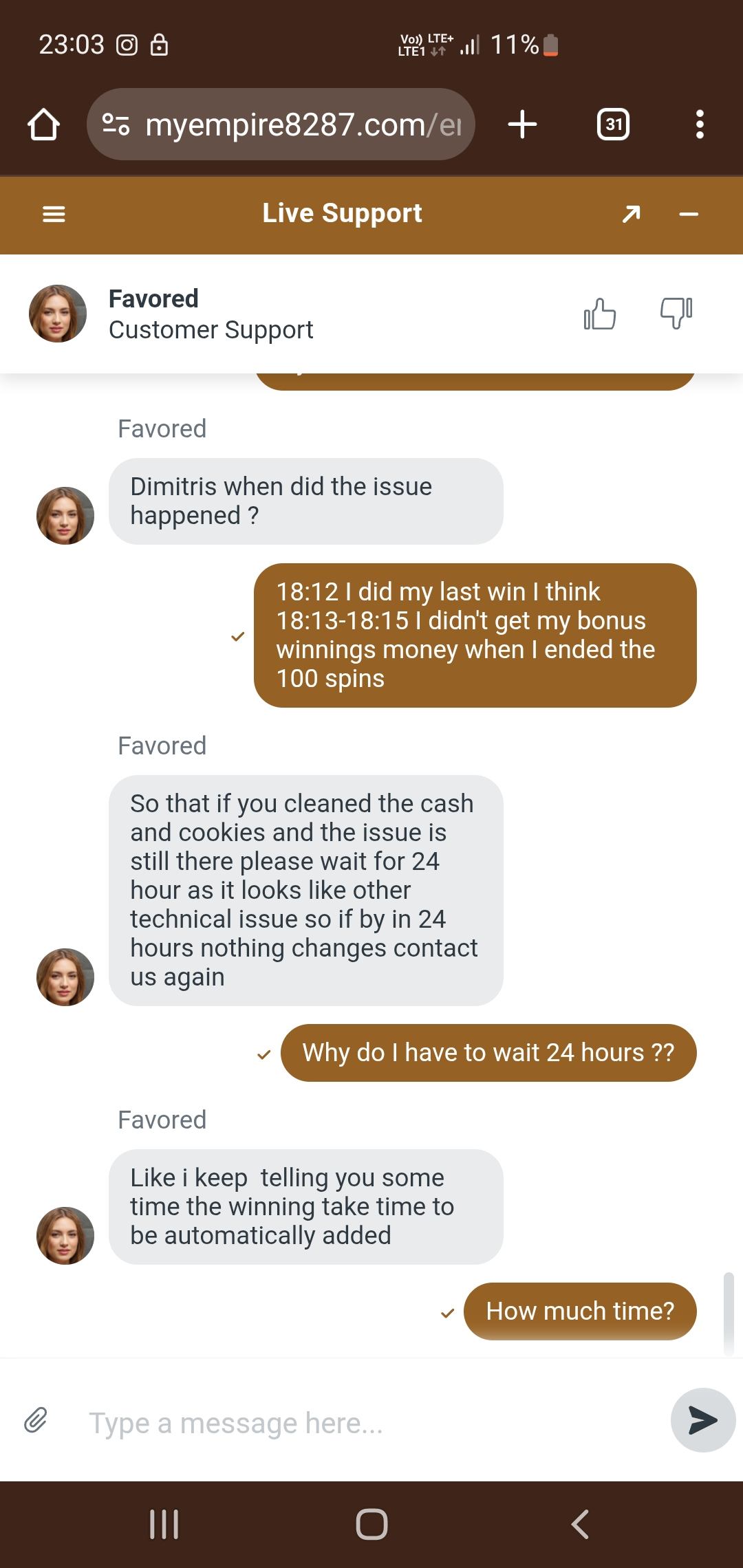
Task: Attach a file with the paperclip icon
Action: click(x=36, y=1419)
